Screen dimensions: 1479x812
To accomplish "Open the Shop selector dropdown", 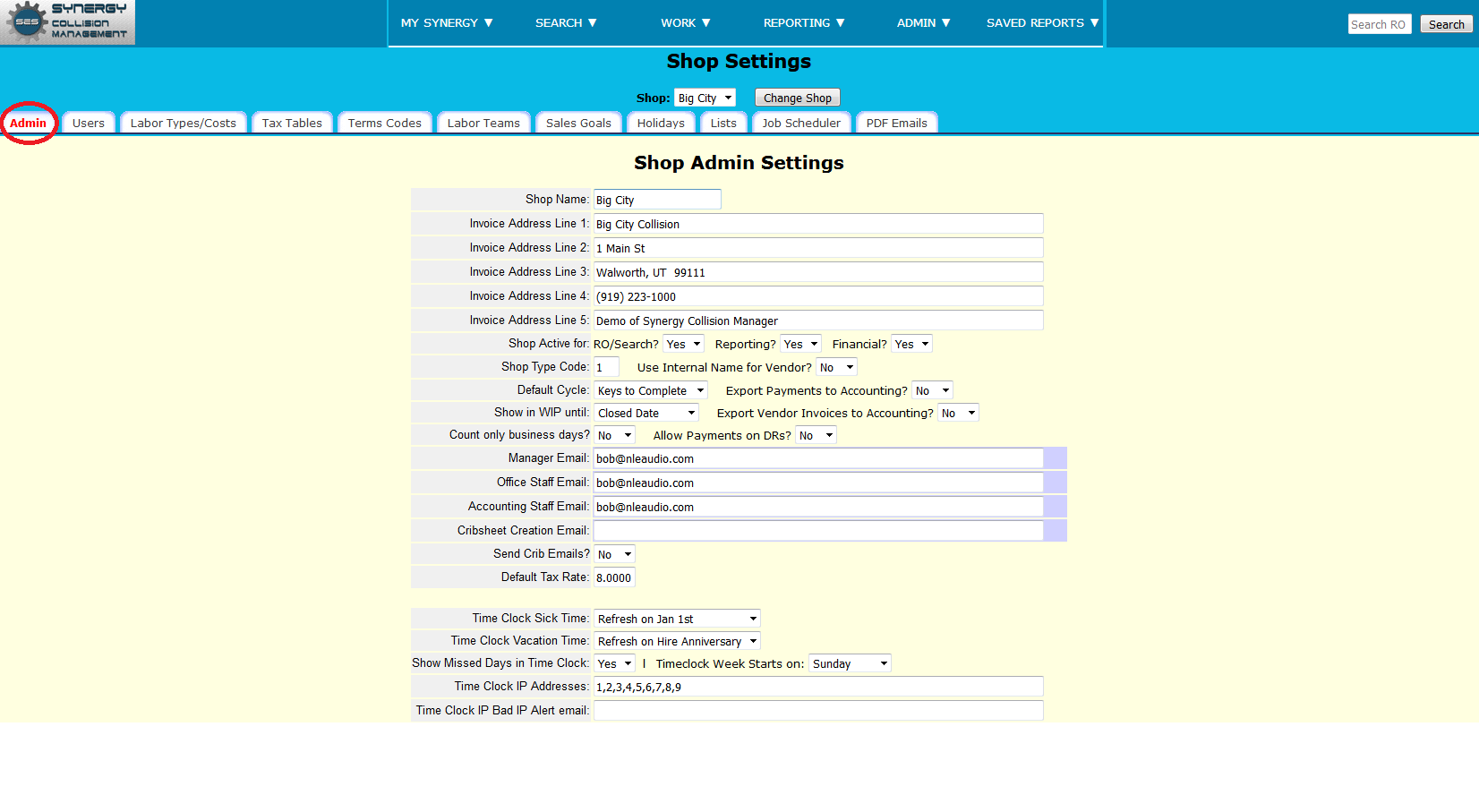I will point(705,98).
